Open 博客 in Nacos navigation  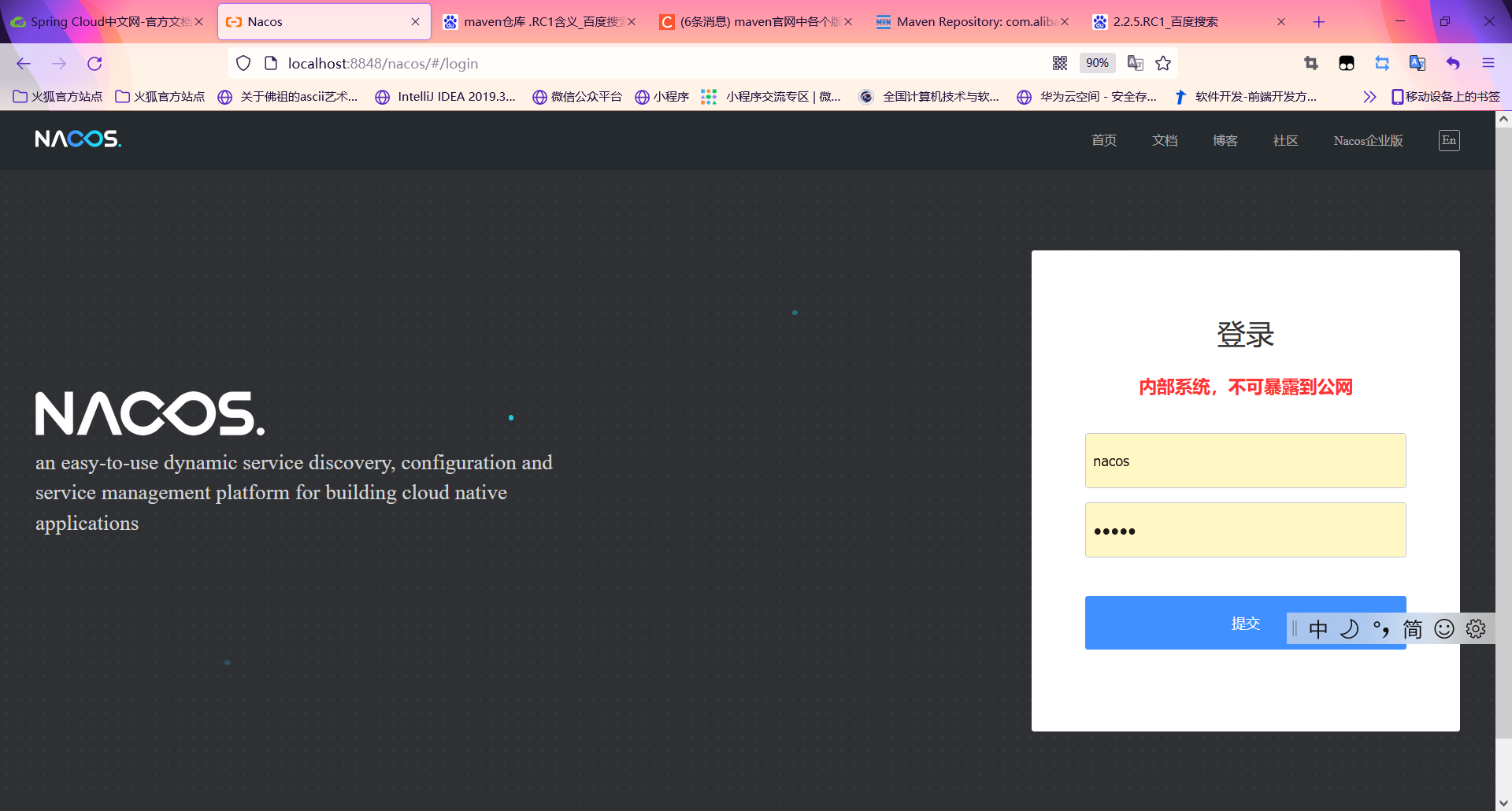(x=1225, y=141)
